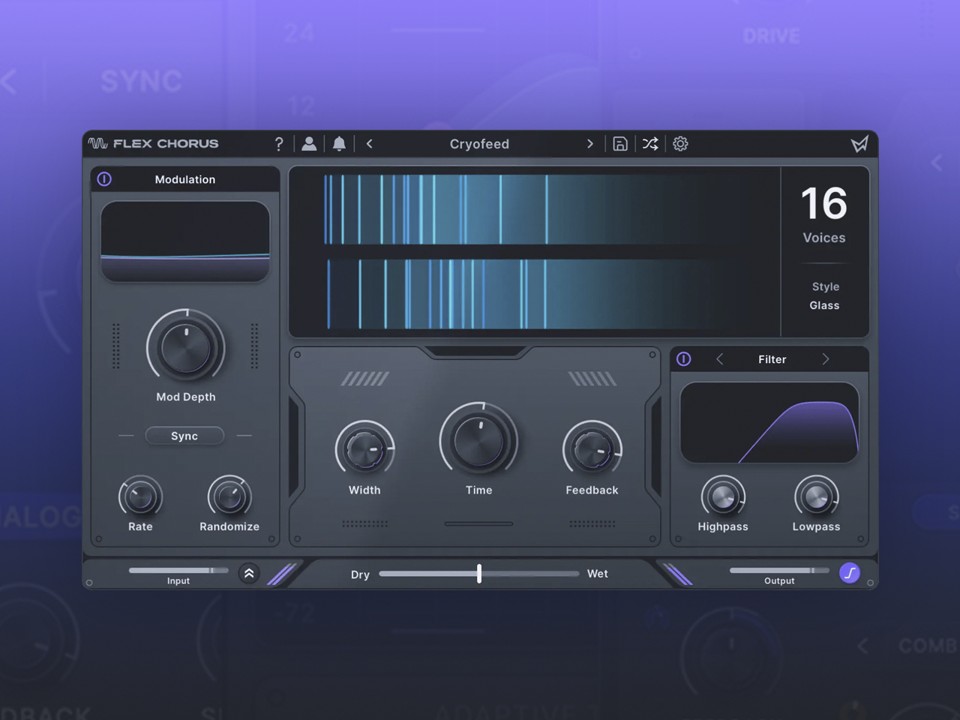
Task: Enable the Sync button
Action: (184, 436)
